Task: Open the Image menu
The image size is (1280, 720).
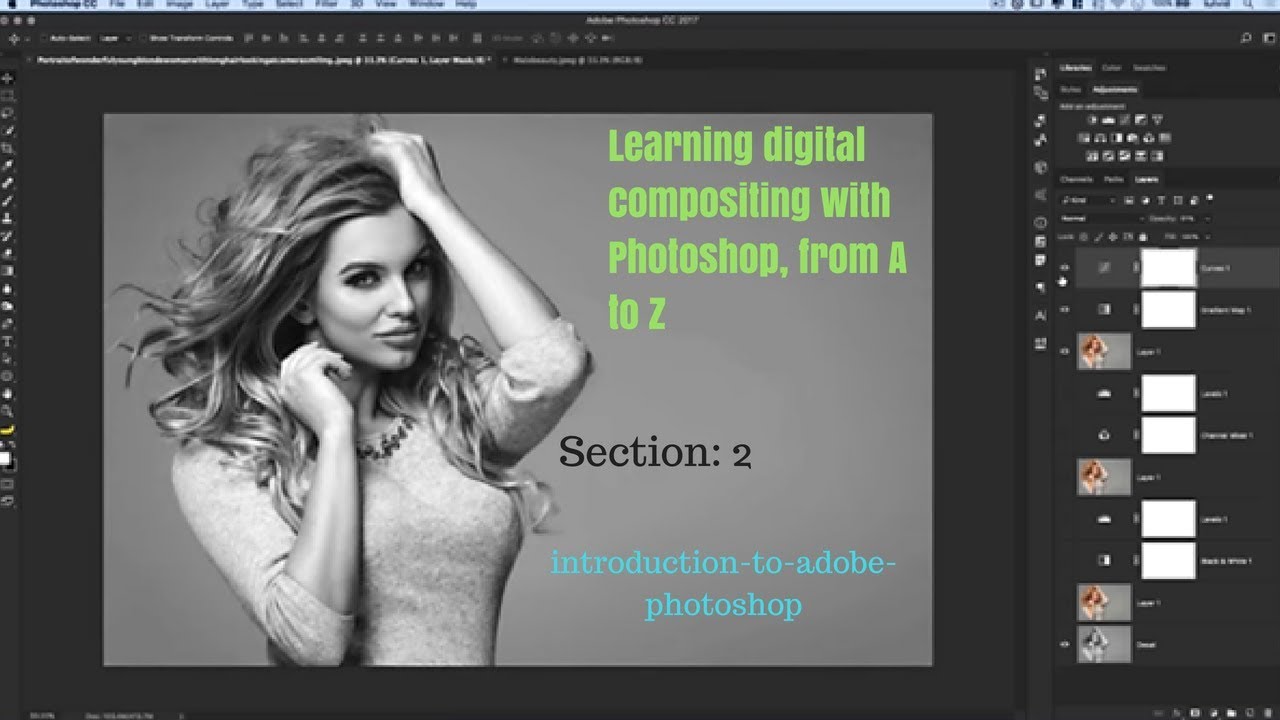Action: coord(180,5)
